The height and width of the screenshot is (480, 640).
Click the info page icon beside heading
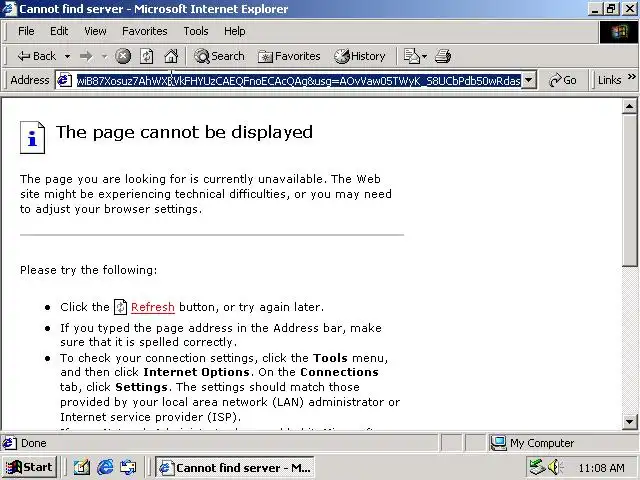32,138
